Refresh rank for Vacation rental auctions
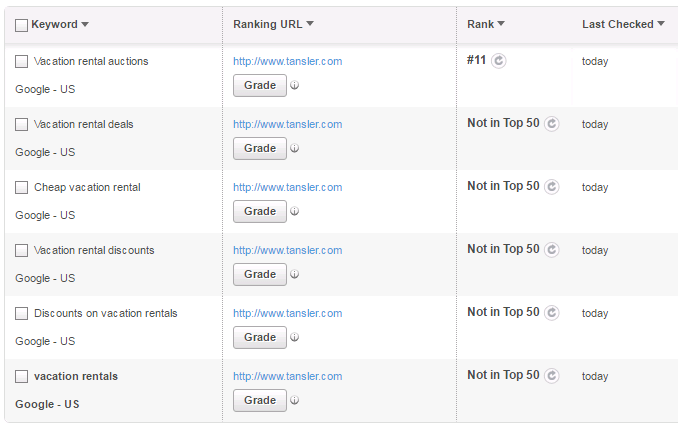 point(499,61)
